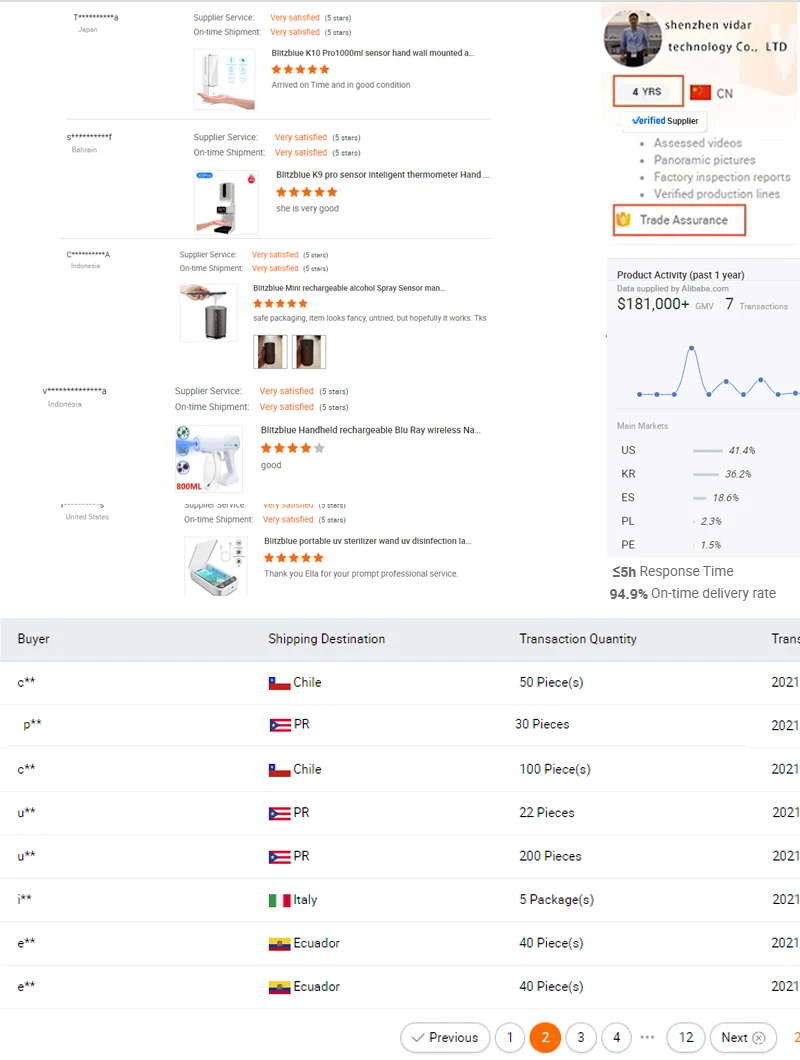Click the ≤5h Response Time text
The height and width of the screenshot is (1060, 800).
672,571
